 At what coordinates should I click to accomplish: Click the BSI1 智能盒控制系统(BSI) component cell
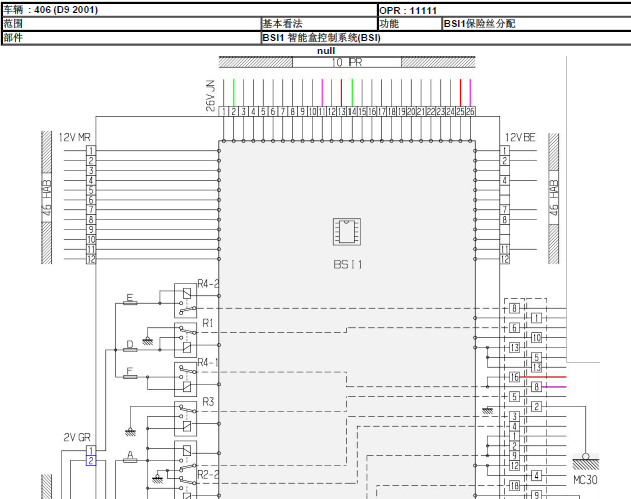tap(446, 37)
